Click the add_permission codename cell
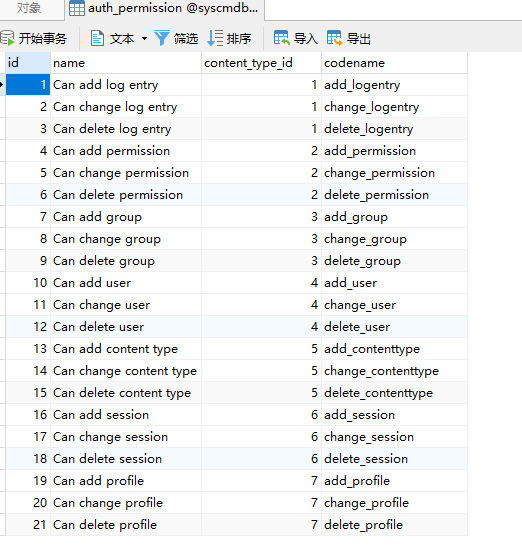The width and height of the screenshot is (522, 553). tap(394, 151)
